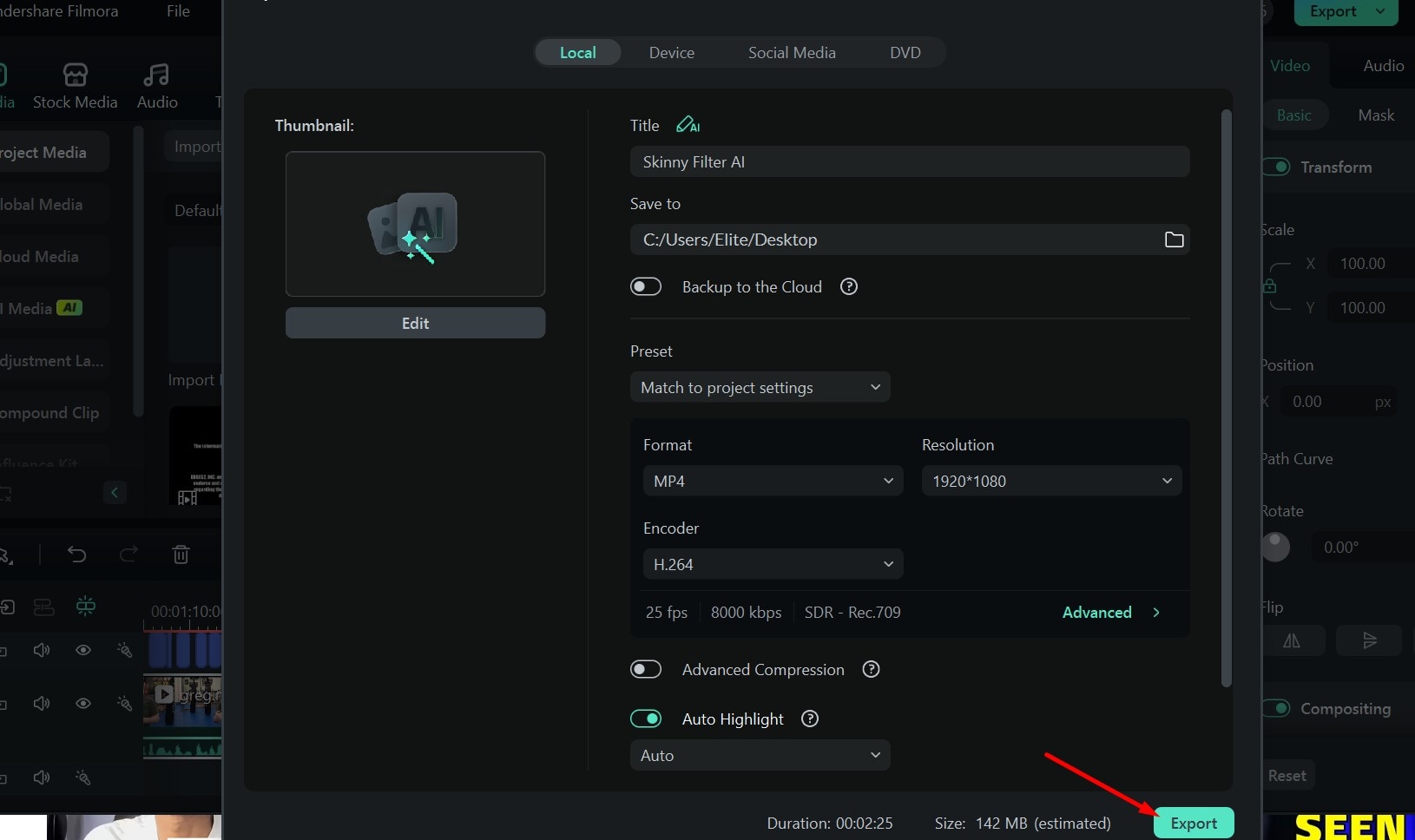Select the Audio properties tab
Image resolution: width=1415 pixels, height=840 pixels.
coord(1383,66)
